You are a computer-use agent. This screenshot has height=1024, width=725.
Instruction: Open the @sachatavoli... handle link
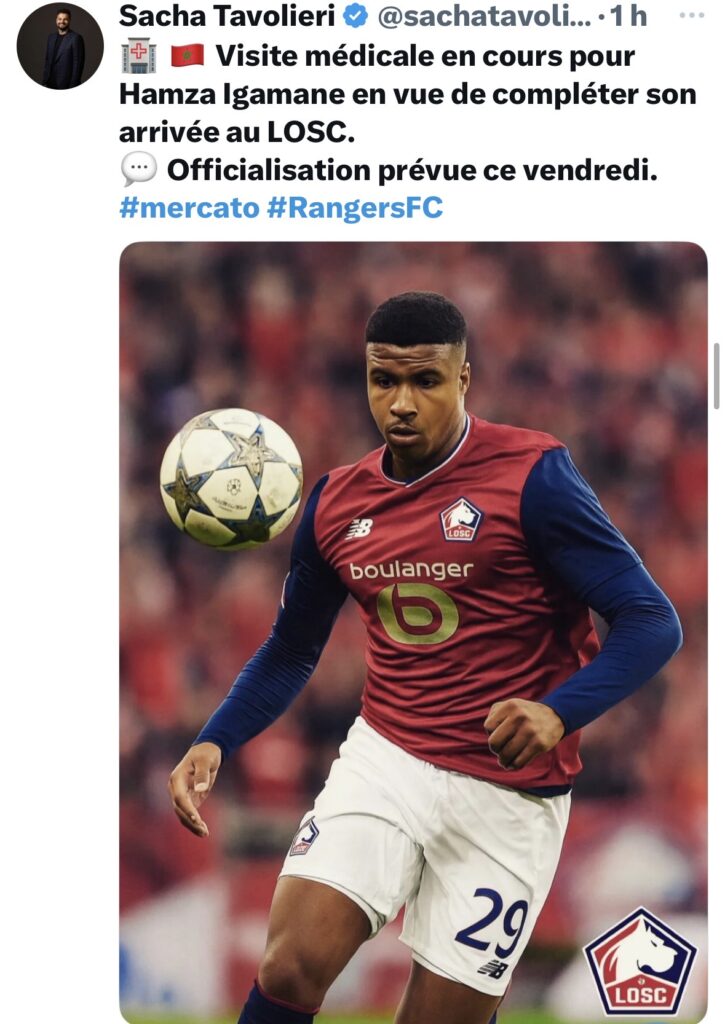click(x=484, y=16)
